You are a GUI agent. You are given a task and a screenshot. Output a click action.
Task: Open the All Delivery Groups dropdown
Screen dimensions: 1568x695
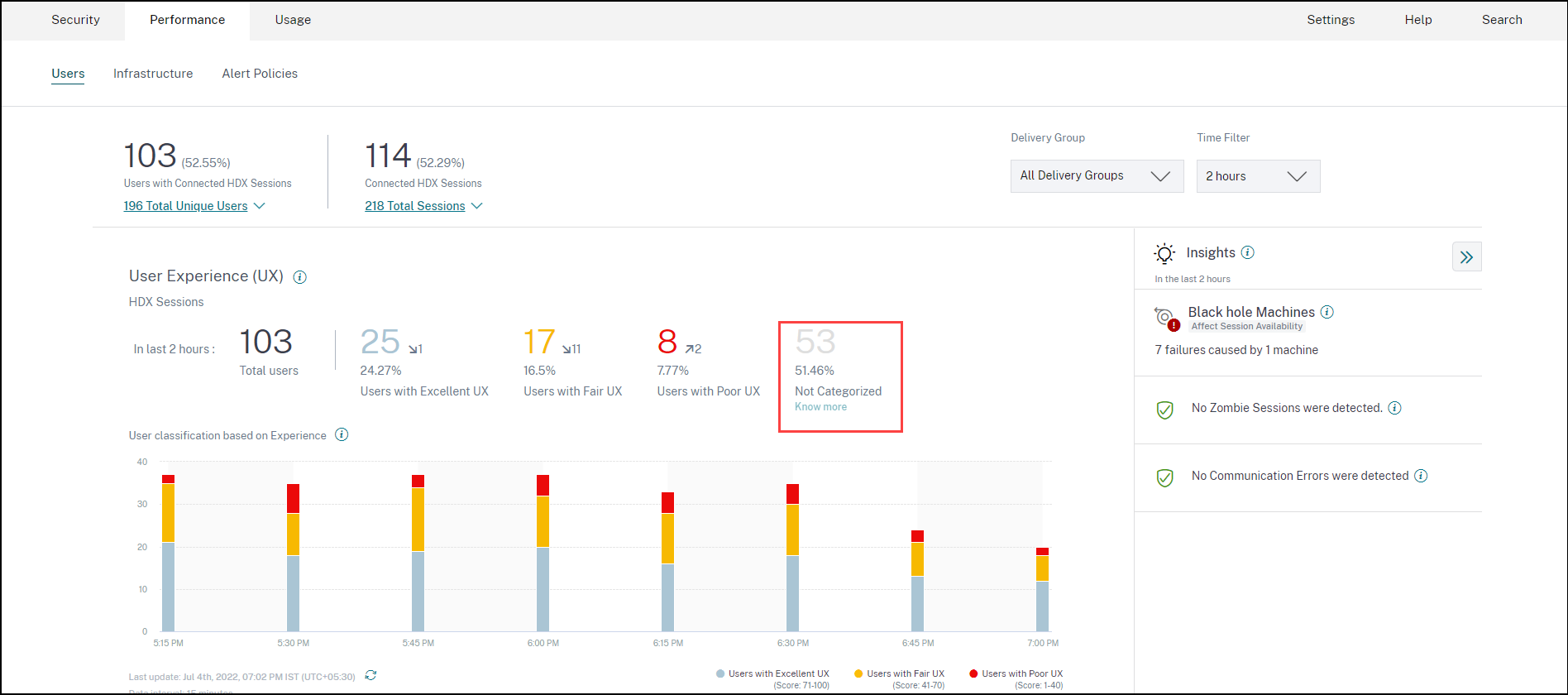tap(1097, 176)
